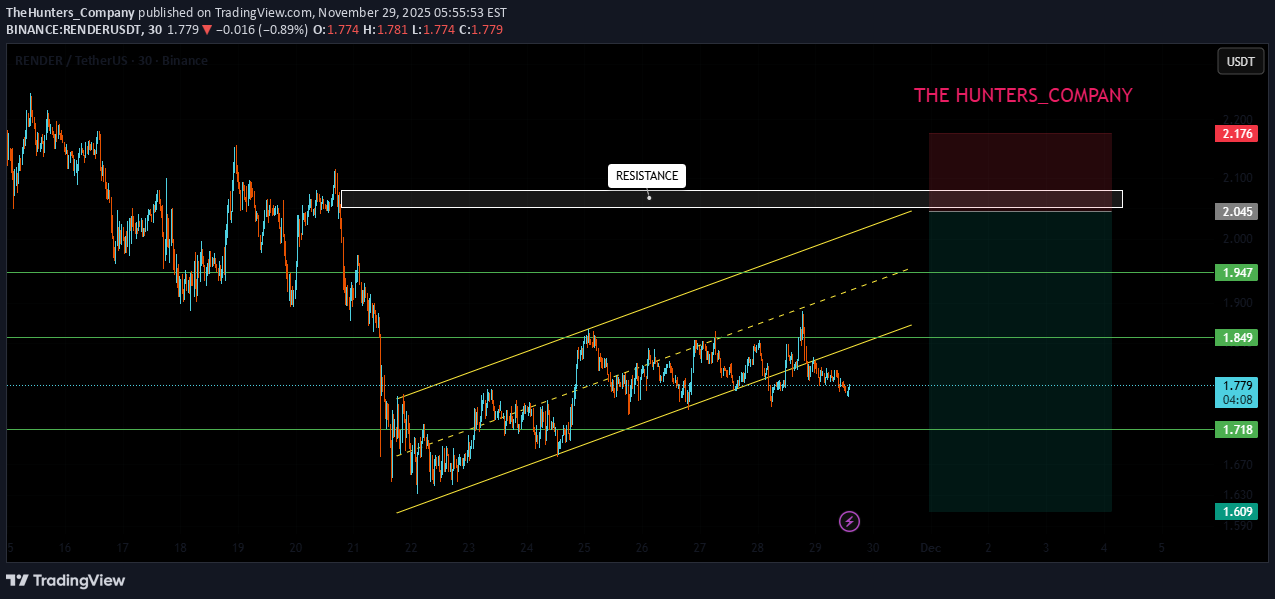Select the green 1.718 price label
Image resolution: width=1275 pixels, height=599 pixels.
tap(1235, 430)
